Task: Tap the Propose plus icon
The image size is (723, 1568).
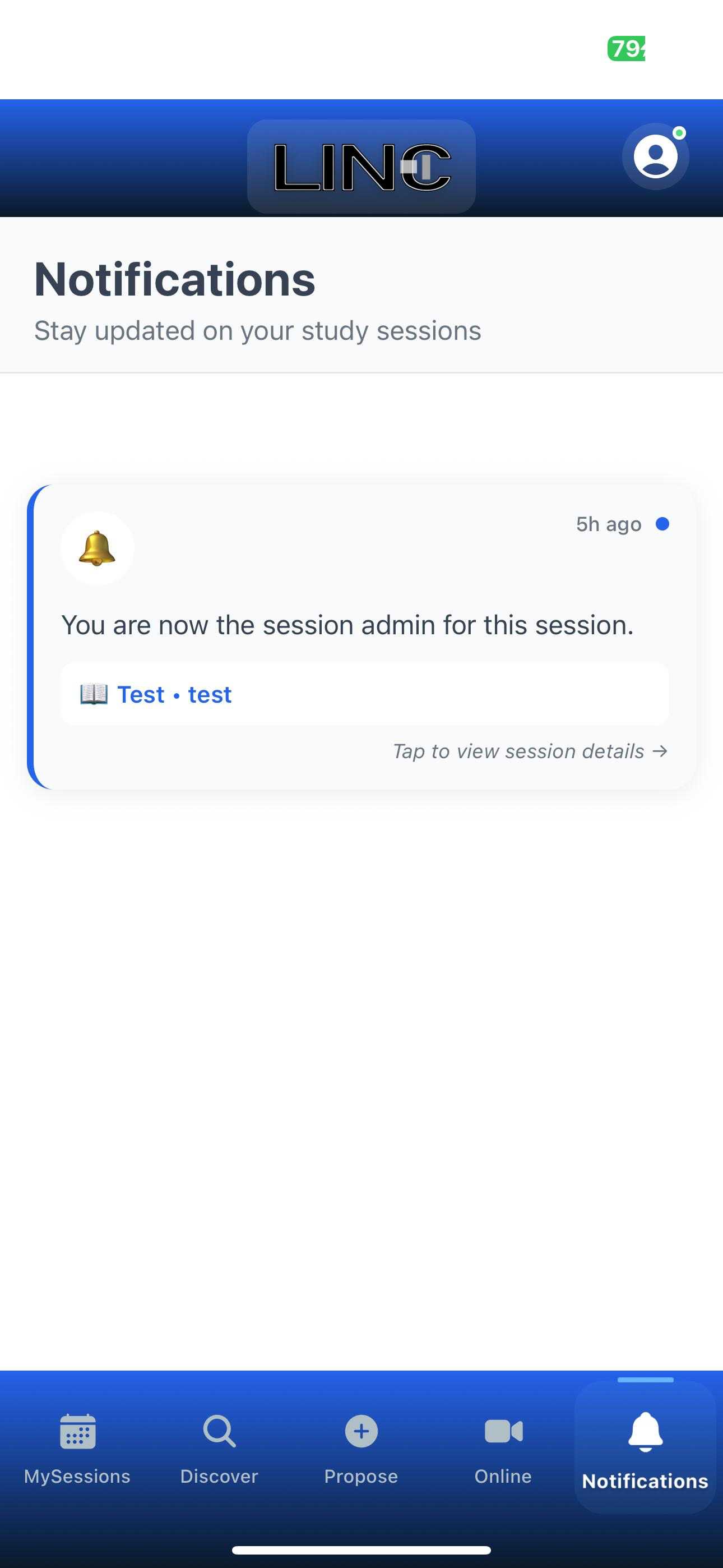Action: (361, 1431)
